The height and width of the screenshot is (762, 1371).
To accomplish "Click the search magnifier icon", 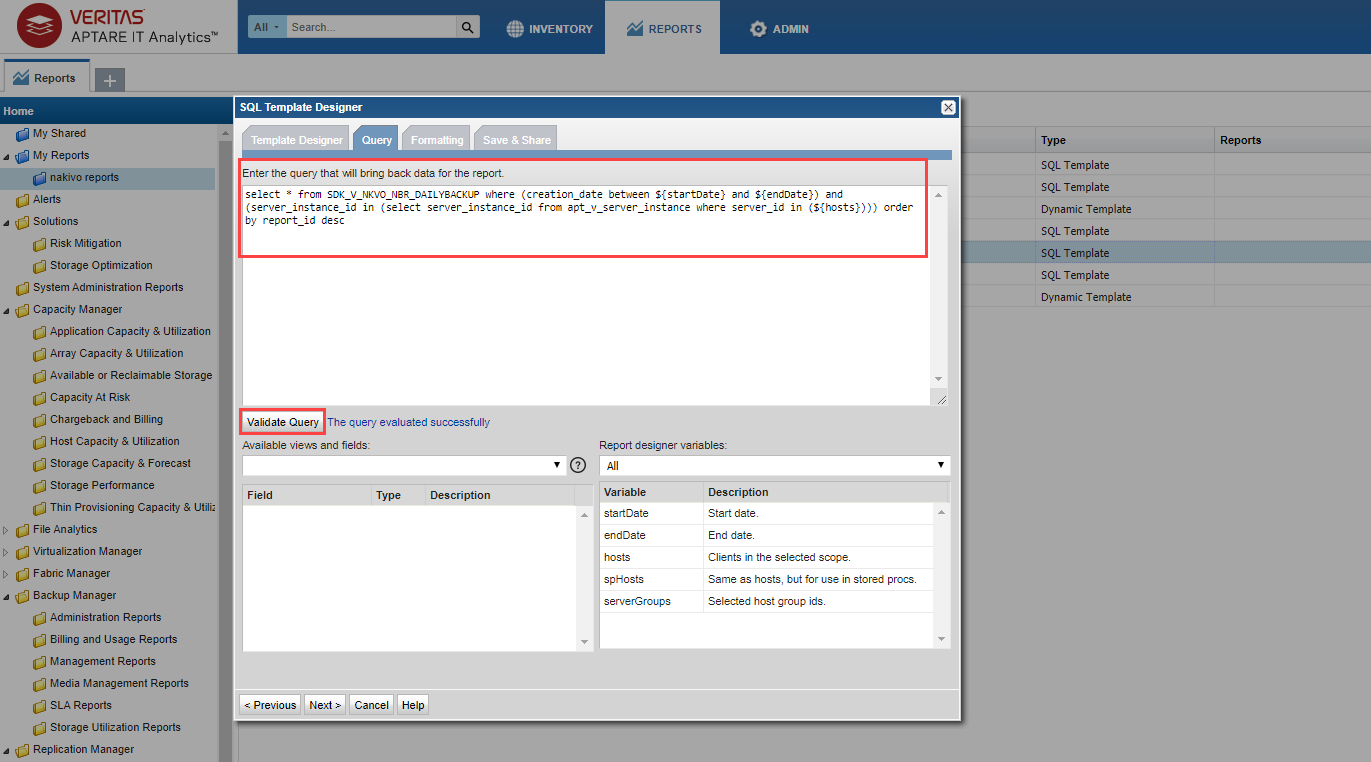I will coord(467,27).
